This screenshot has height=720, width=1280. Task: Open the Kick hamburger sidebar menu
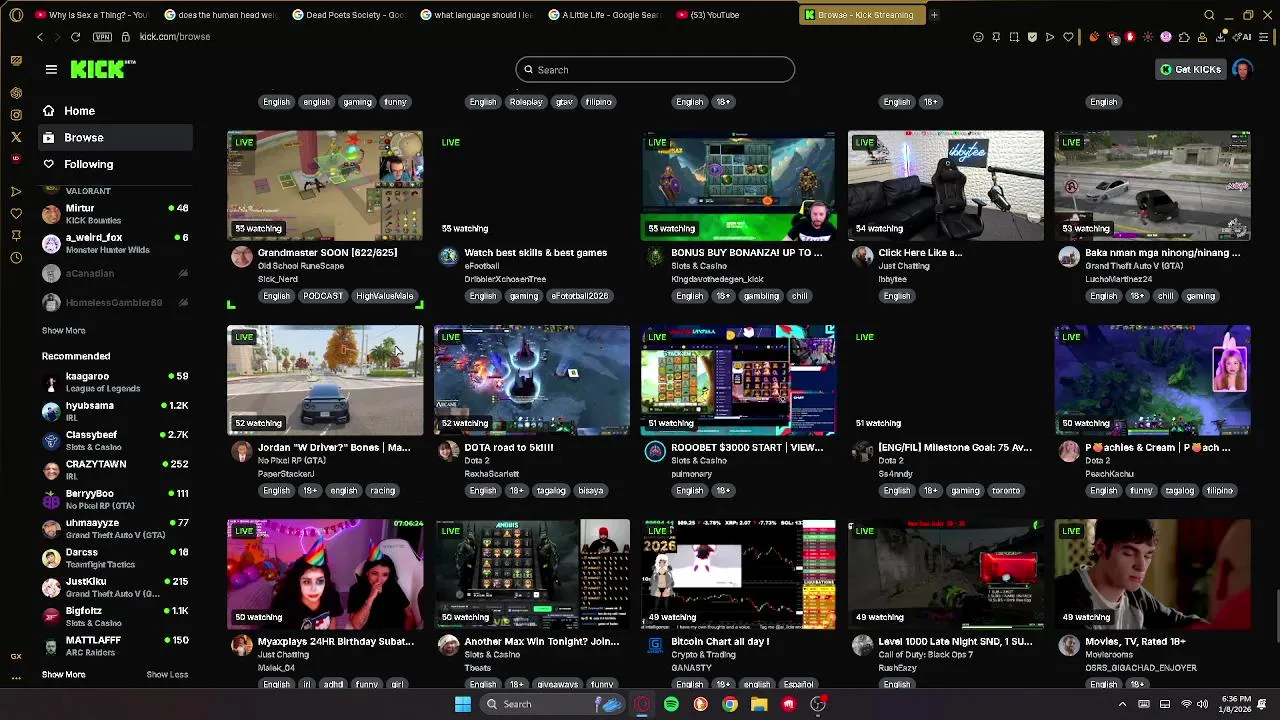point(51,69)
